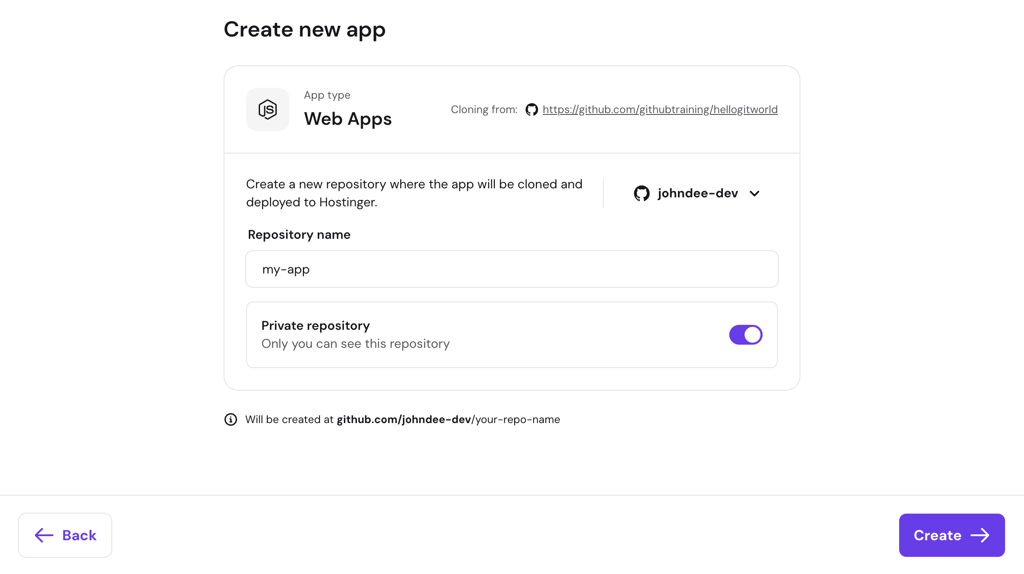Click 'Only you can see this repository' text
Screen dimensions: 1024x574
[x=355, y=343]
